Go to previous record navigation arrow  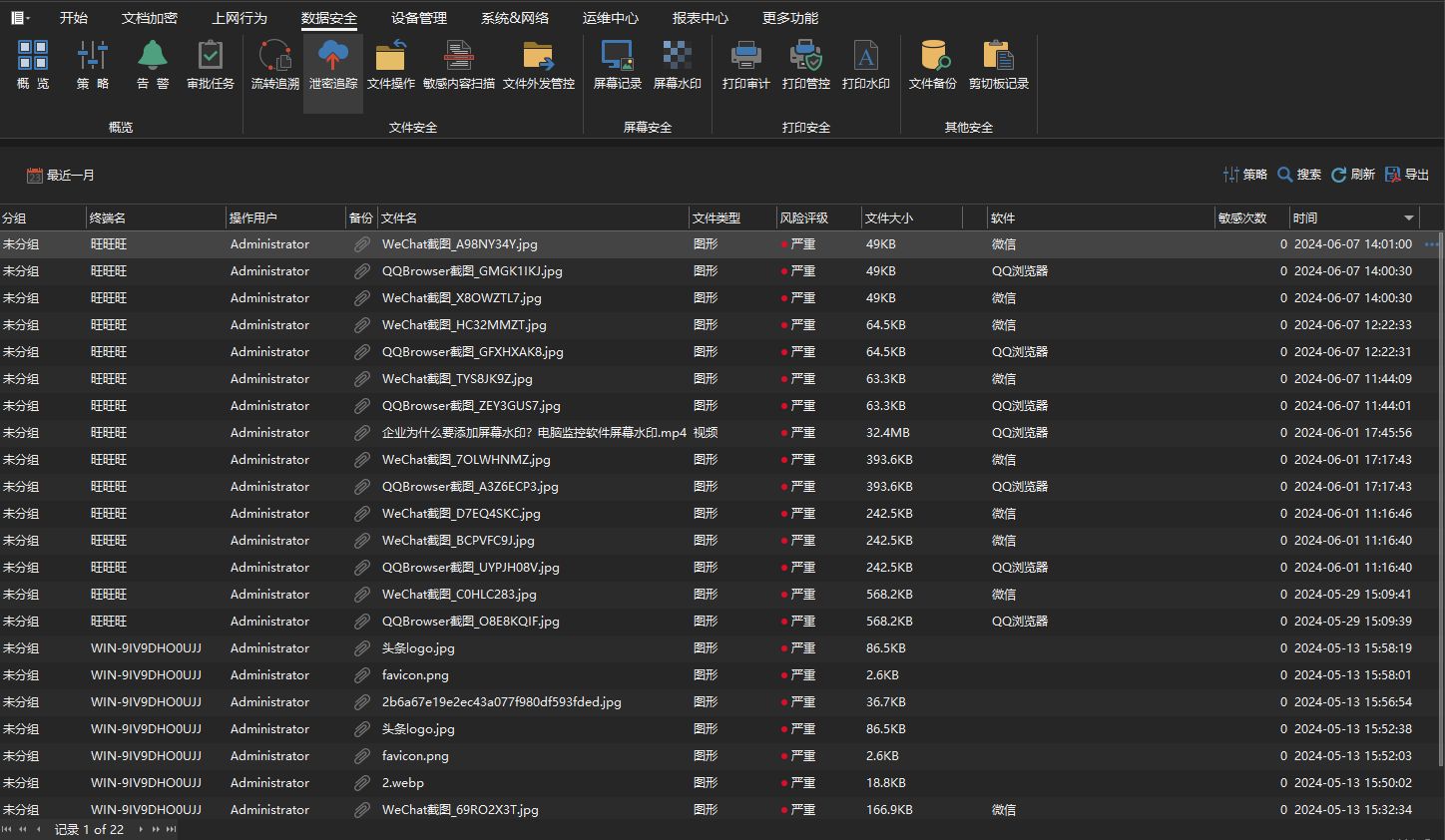click(x=38, y=829)
